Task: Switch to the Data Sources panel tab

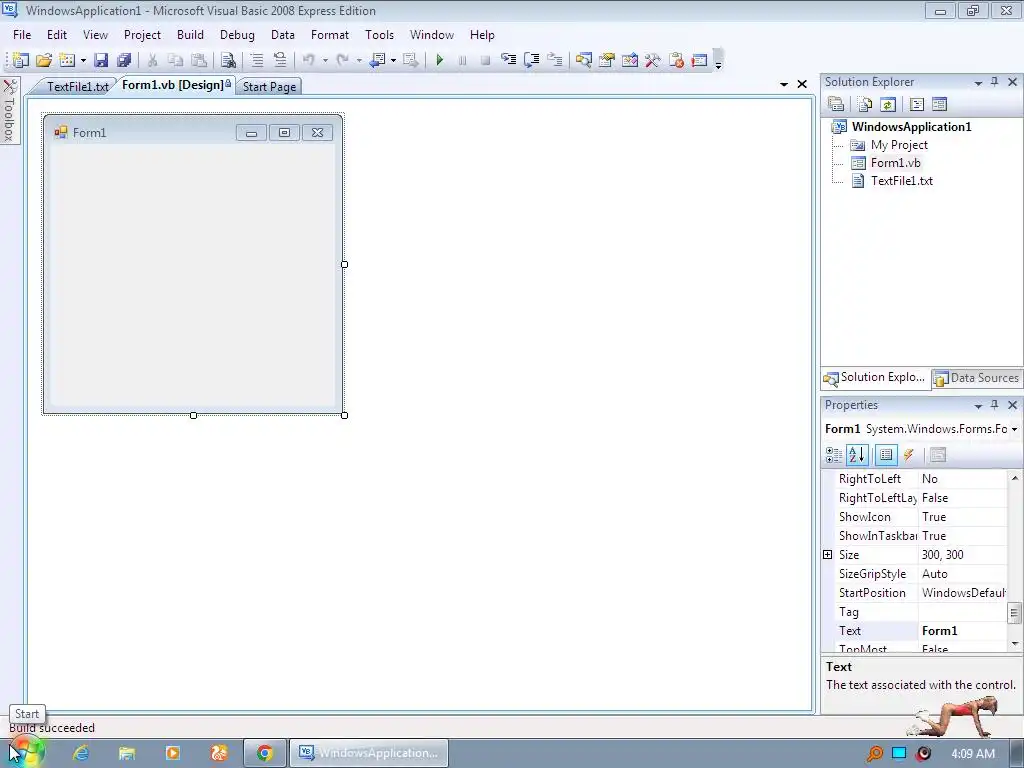Action: pos(978,377)
